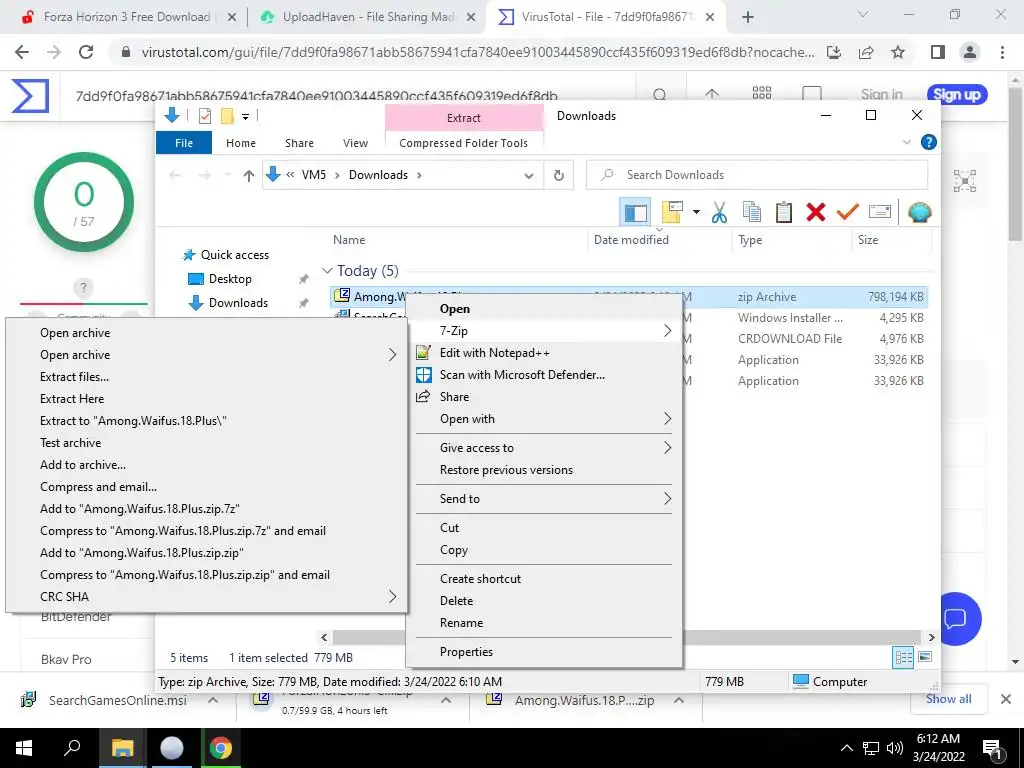Open Chrome three-dot menu

point(1002,52)
